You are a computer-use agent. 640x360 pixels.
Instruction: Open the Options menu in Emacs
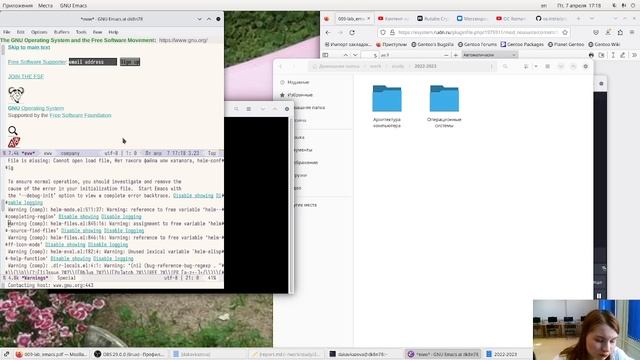click(x=39, y=32)
